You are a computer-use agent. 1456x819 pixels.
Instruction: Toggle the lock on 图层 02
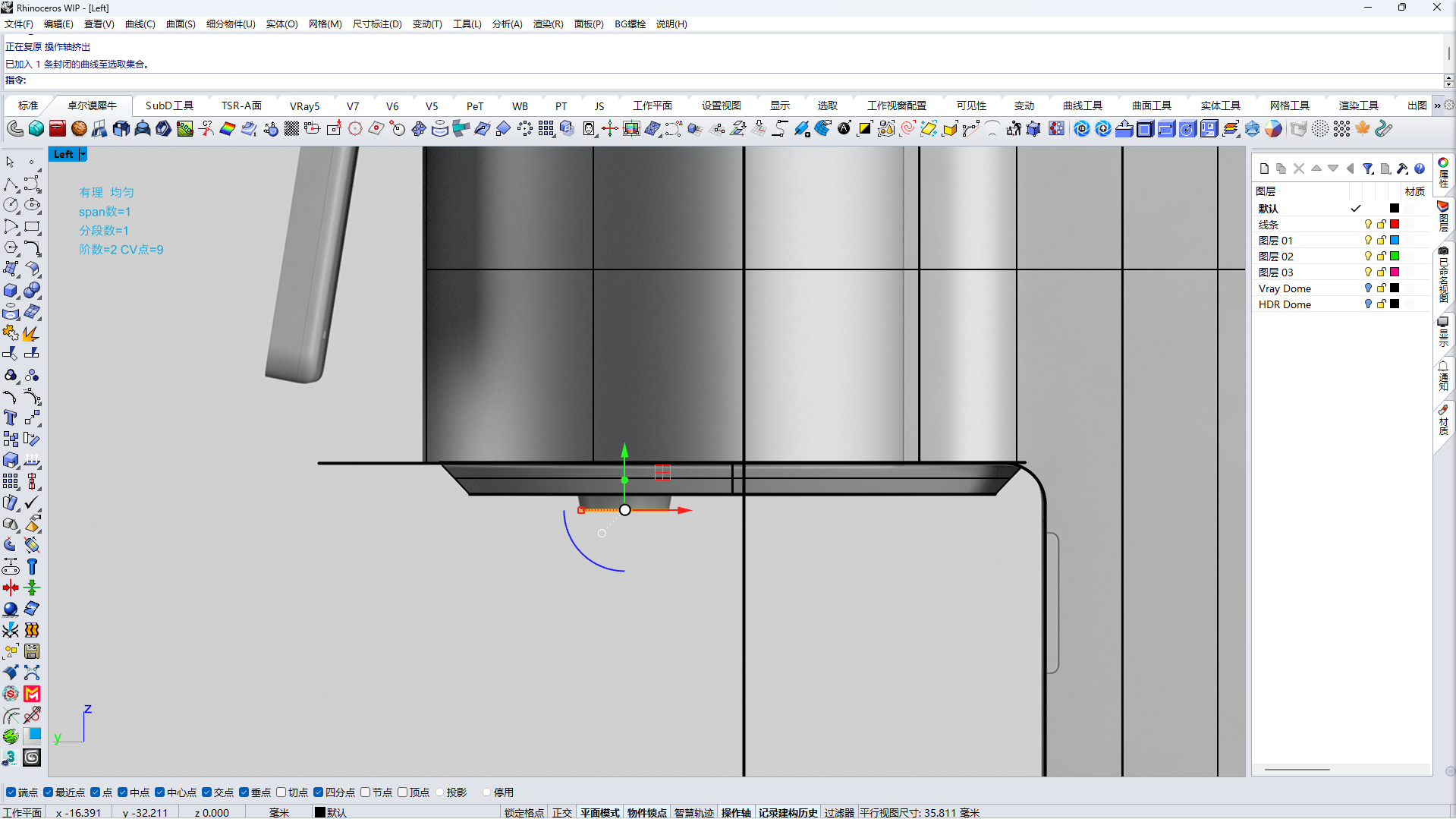(x=1382, y=257)
